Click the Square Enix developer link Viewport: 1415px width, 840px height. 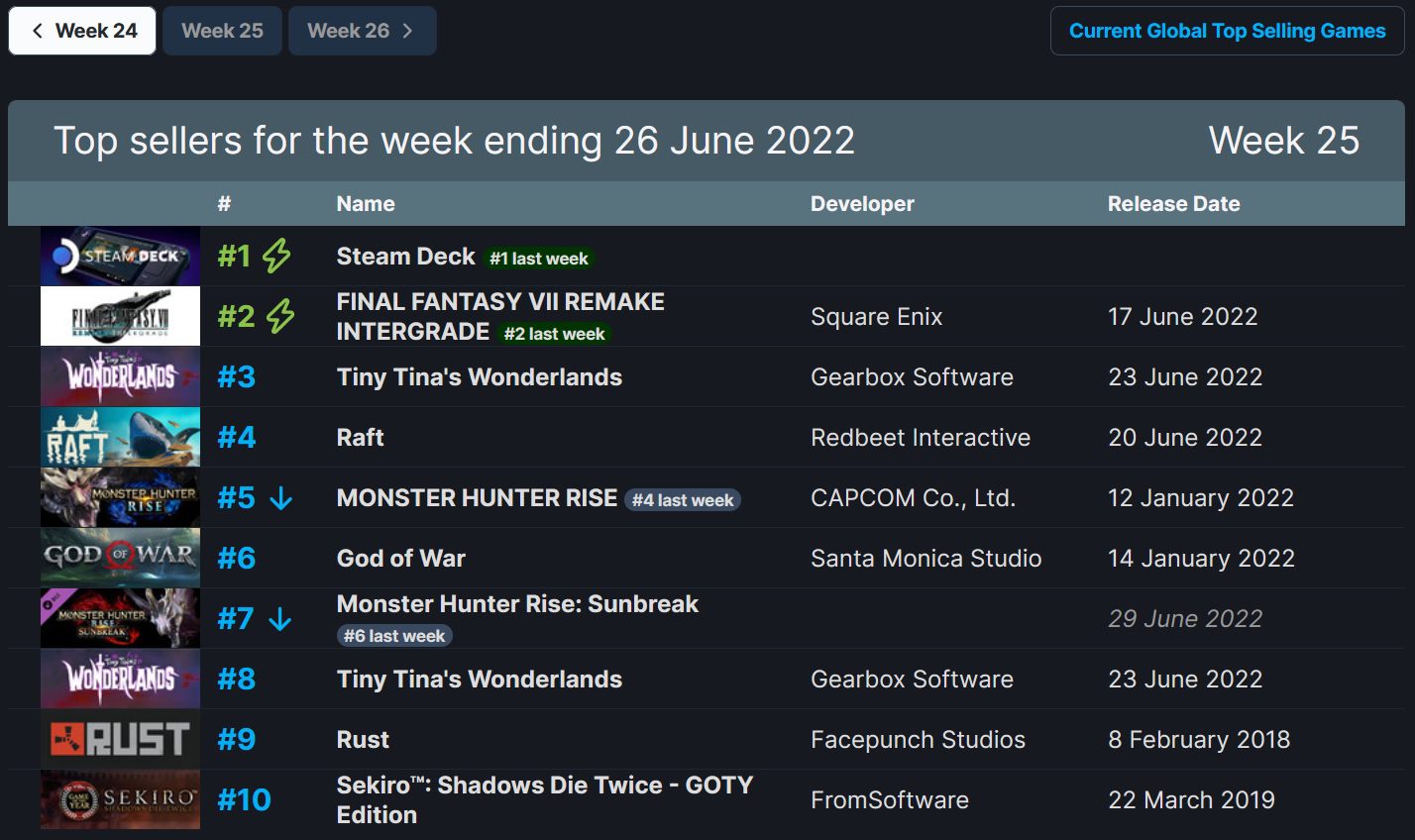coord(876,317)
